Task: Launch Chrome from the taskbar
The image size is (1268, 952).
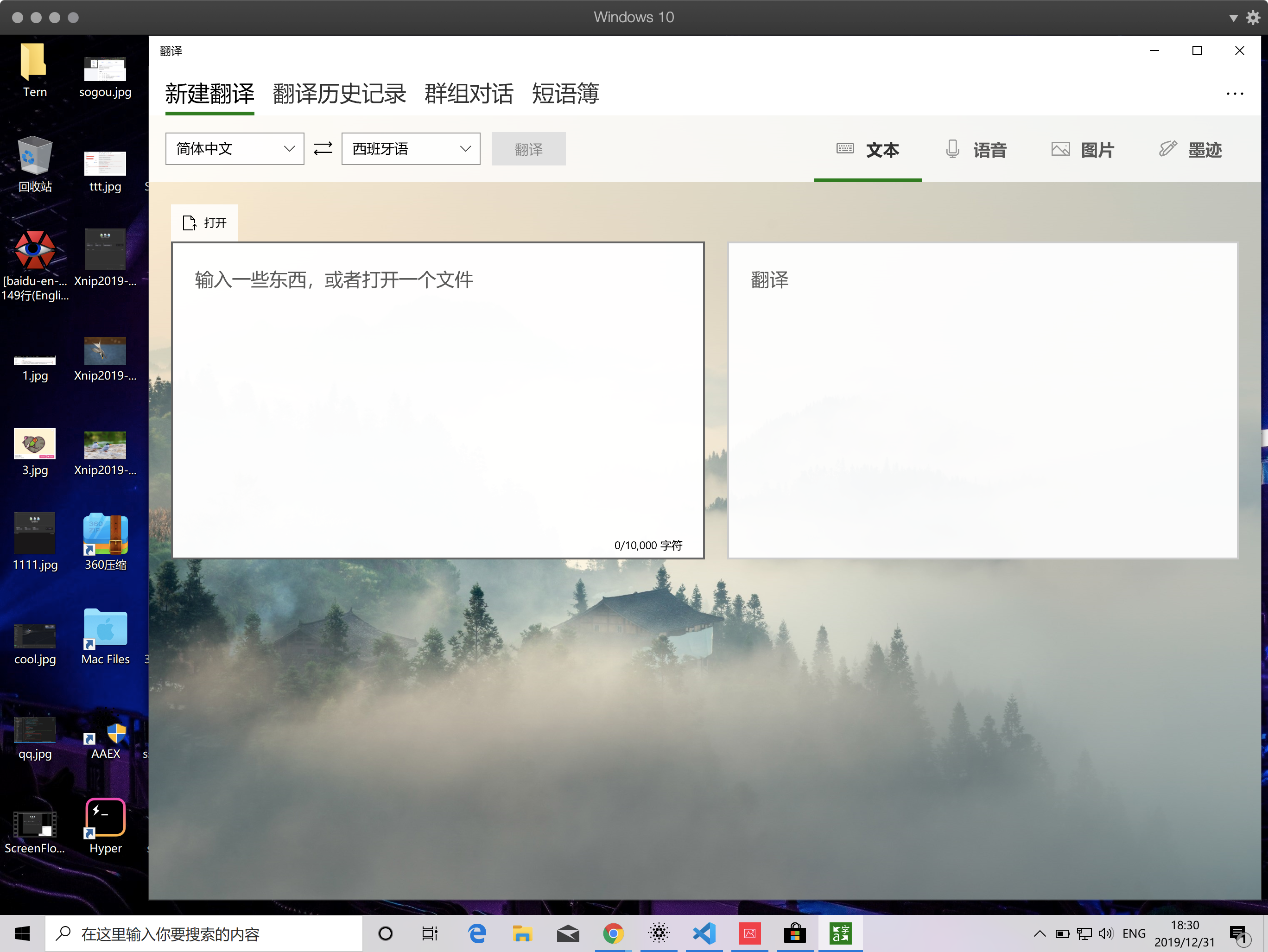Action: click(613, 933)
